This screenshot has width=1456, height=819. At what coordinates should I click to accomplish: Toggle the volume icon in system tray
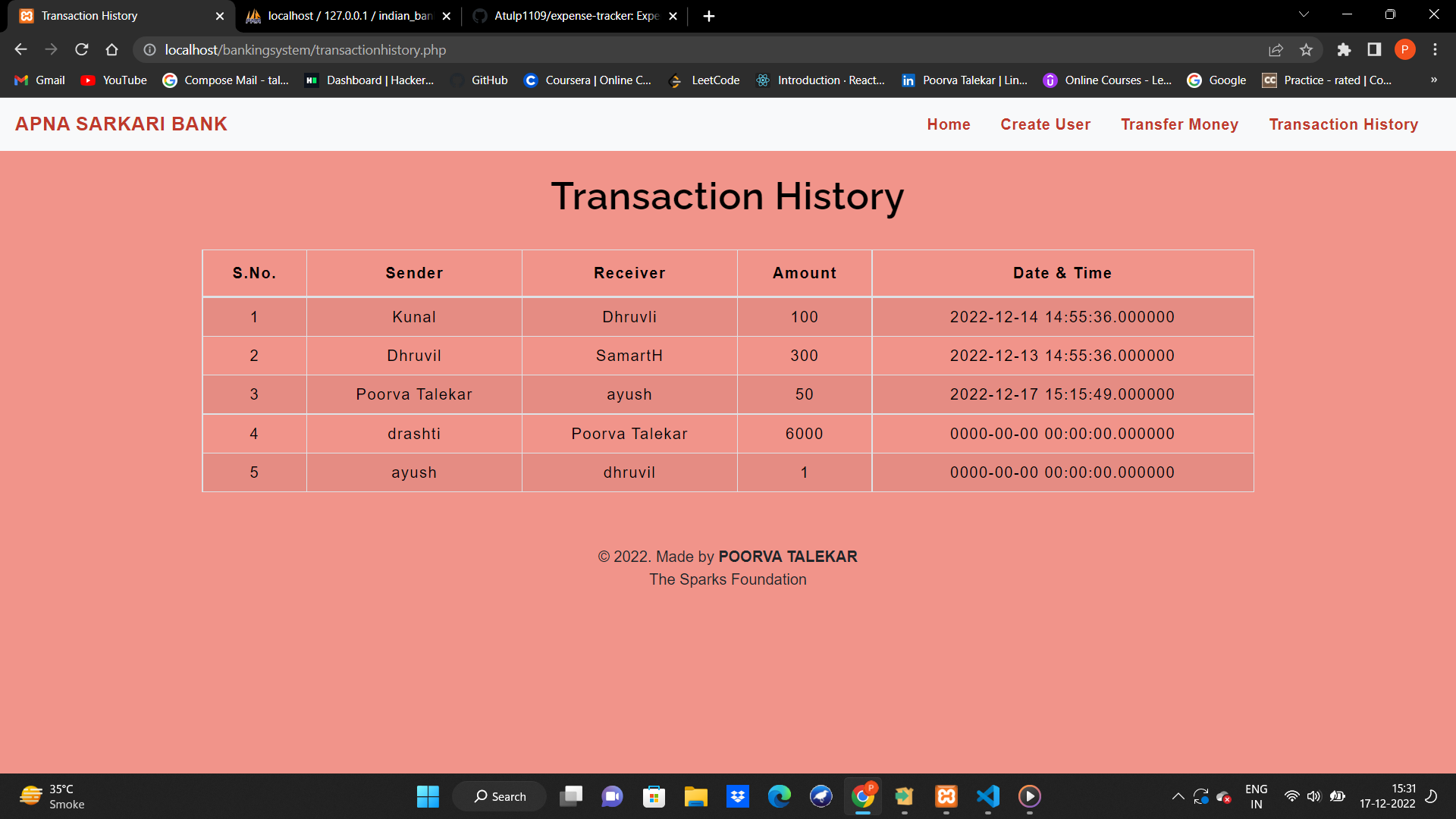coord(1314,796)
